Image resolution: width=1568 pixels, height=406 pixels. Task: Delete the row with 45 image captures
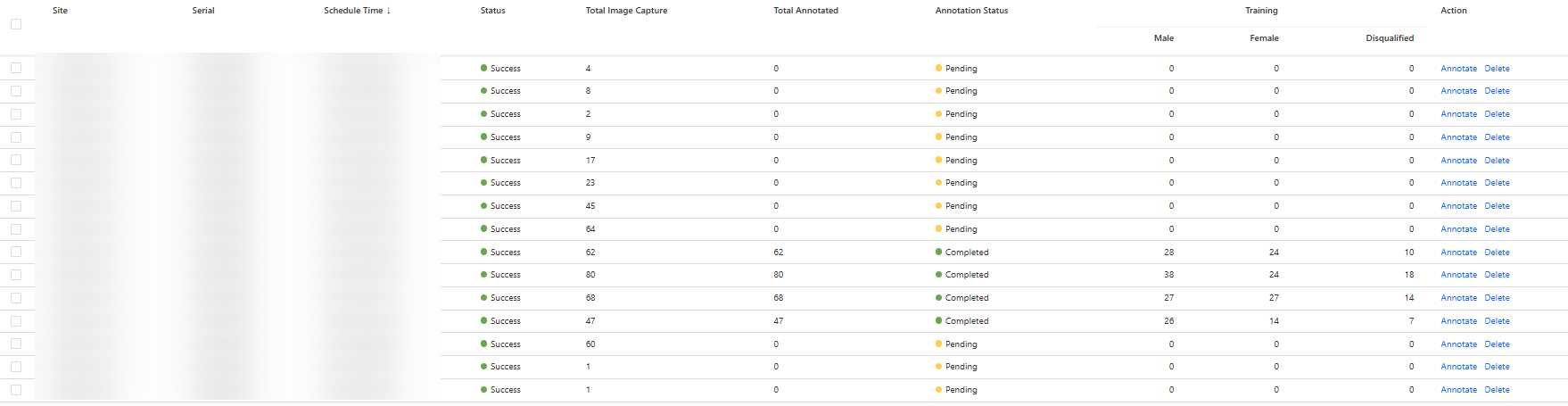click(1497, 206)
